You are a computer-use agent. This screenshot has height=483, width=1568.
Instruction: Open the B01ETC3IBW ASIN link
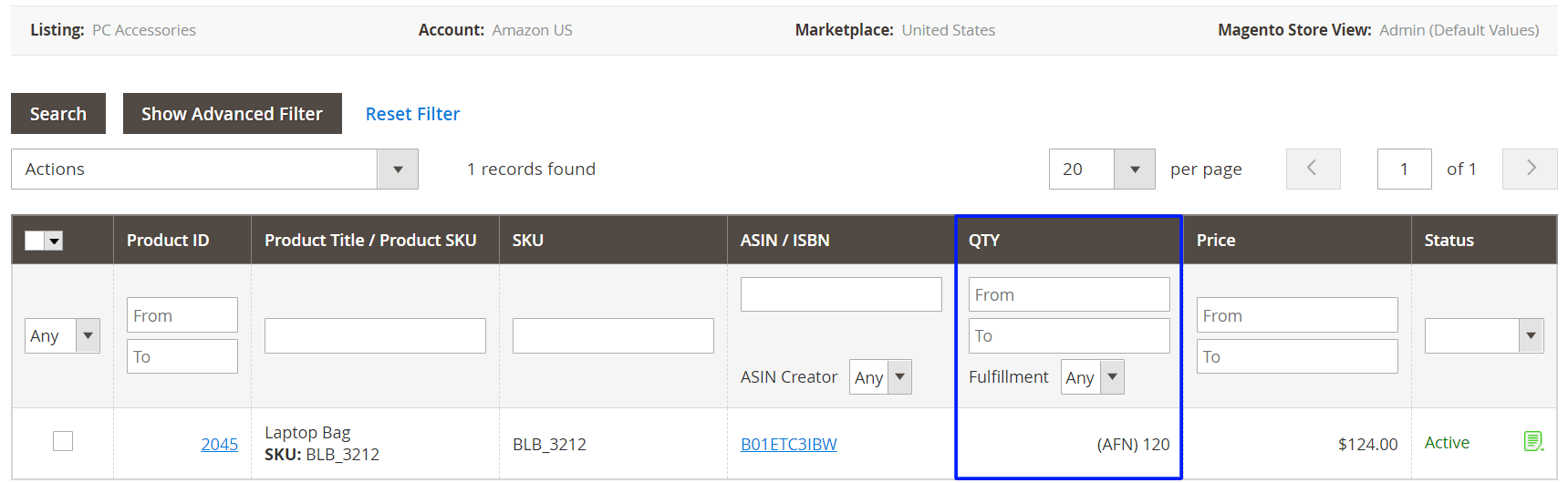(788, 445)
